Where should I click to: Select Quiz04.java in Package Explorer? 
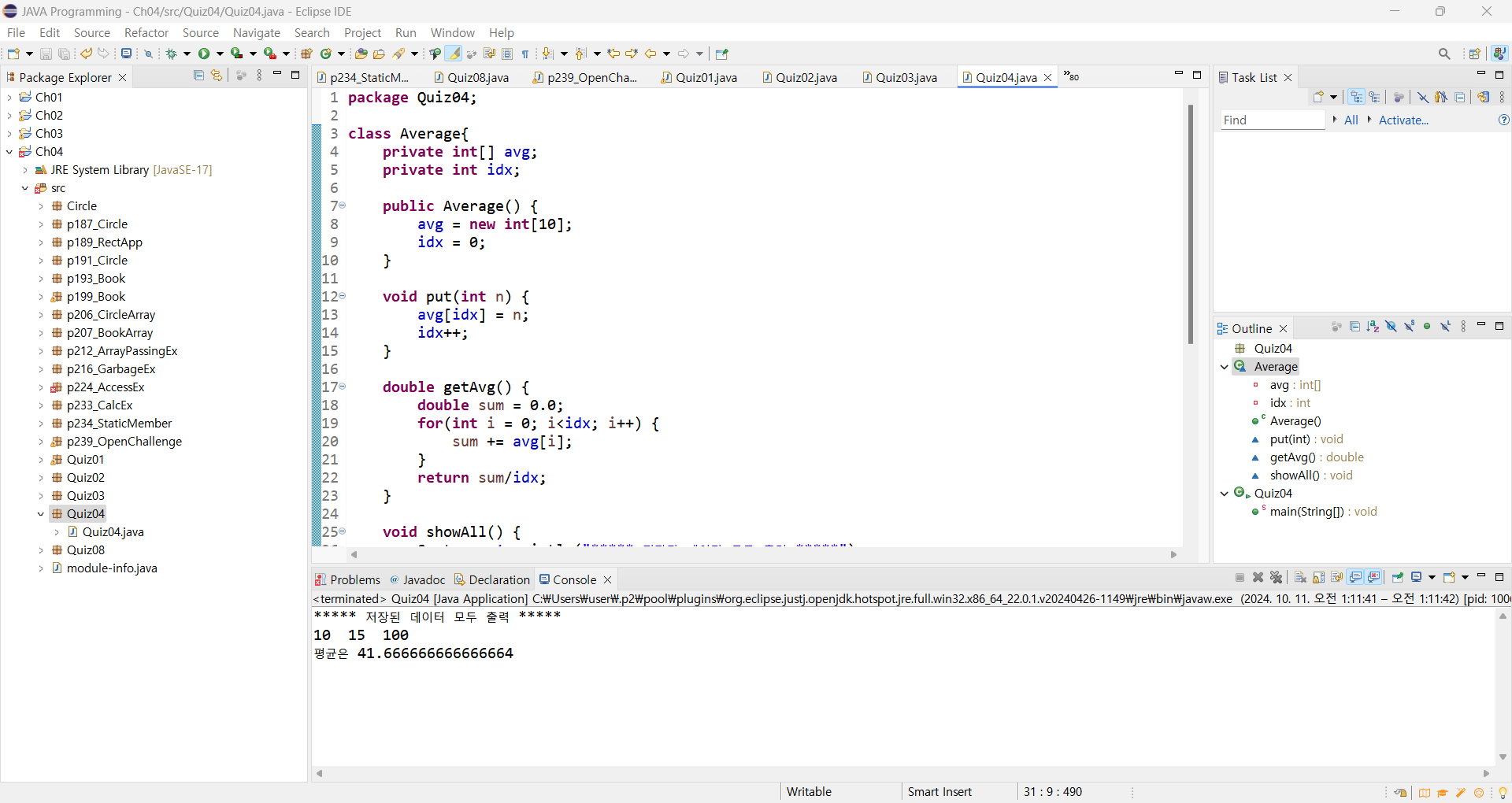pyautogui.click(x=106, y=532)
